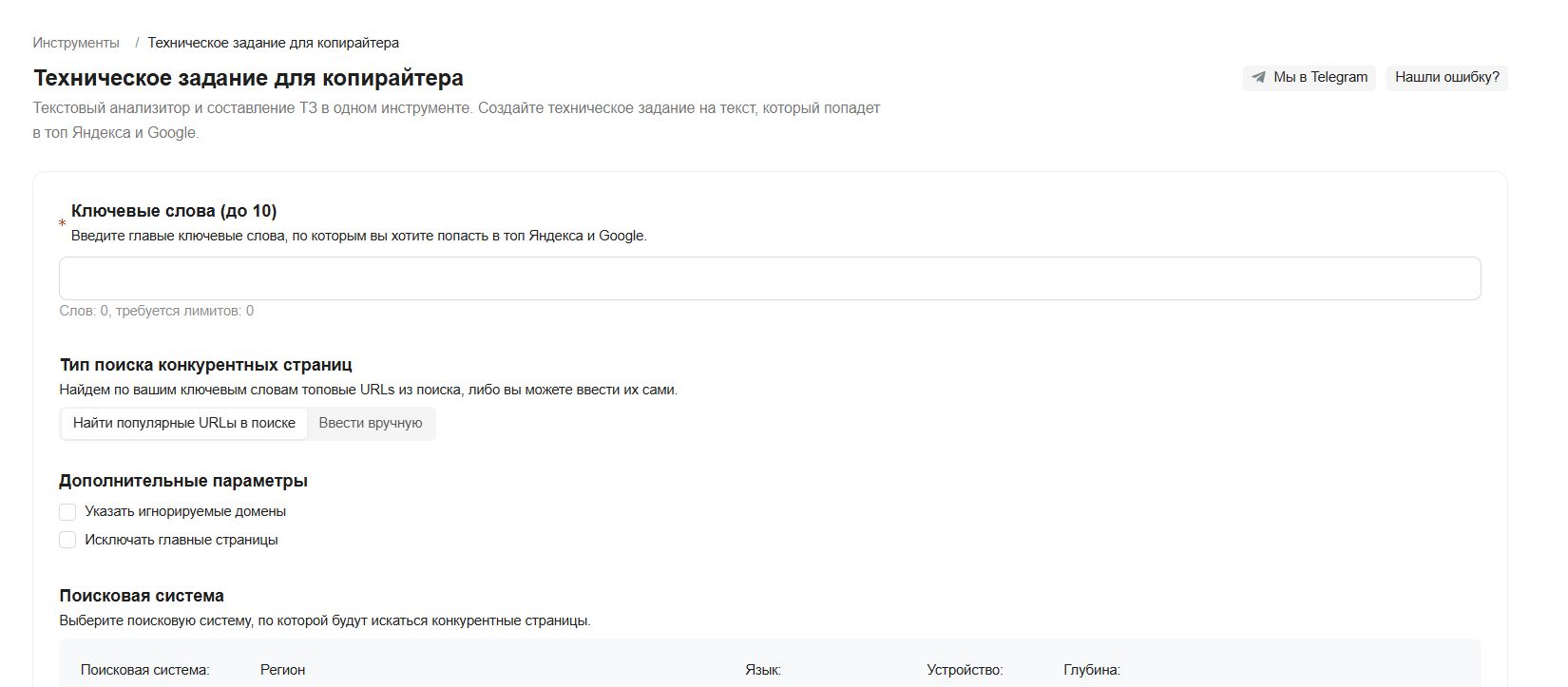Viewport: 1568px width, 687px height.
Task: Enable "Указать игнорируемые домены" checkbox
Action: point(67,512)
